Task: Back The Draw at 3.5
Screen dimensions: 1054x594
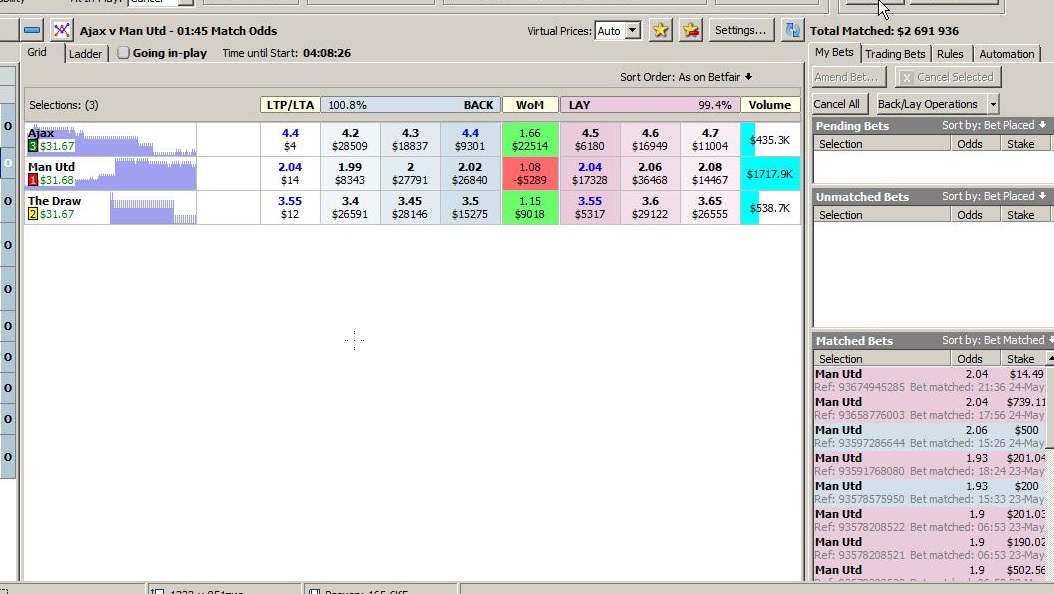Action: tap(471, 208)
